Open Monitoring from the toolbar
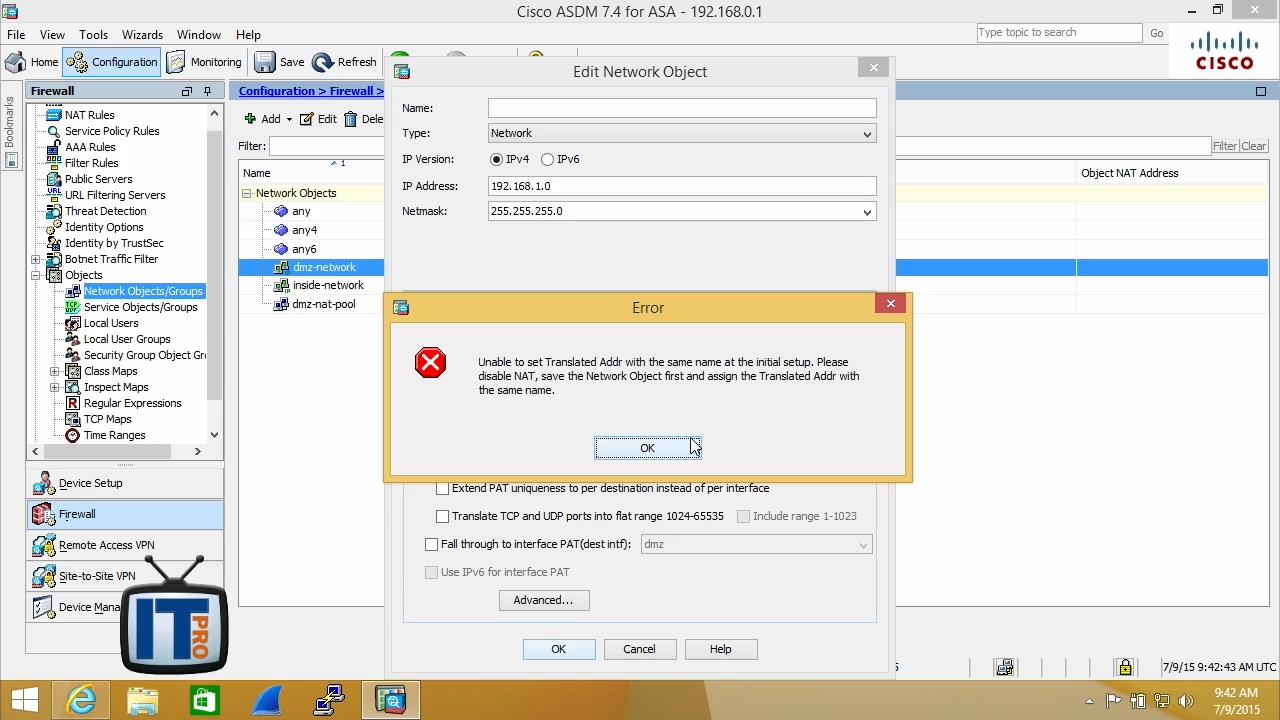Screen dimensions: 1280x720 point(204,62)
